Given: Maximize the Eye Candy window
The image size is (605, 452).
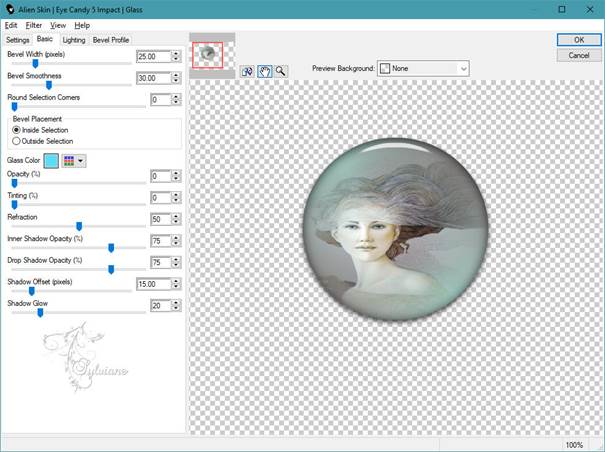Looking at the screenshot, I should tap(562, 9).
